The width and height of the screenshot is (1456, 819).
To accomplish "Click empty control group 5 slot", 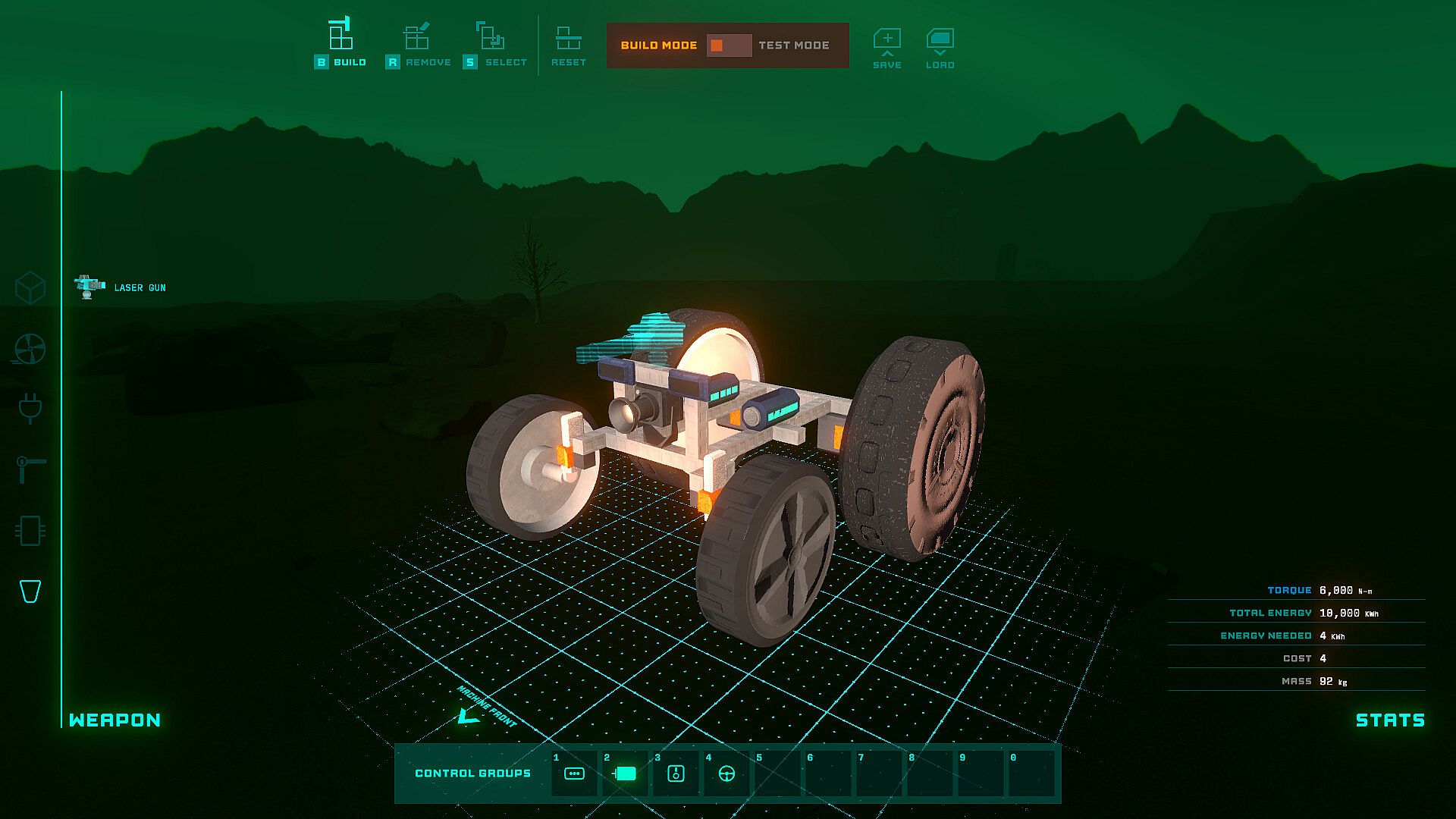I will click(777, 773).
